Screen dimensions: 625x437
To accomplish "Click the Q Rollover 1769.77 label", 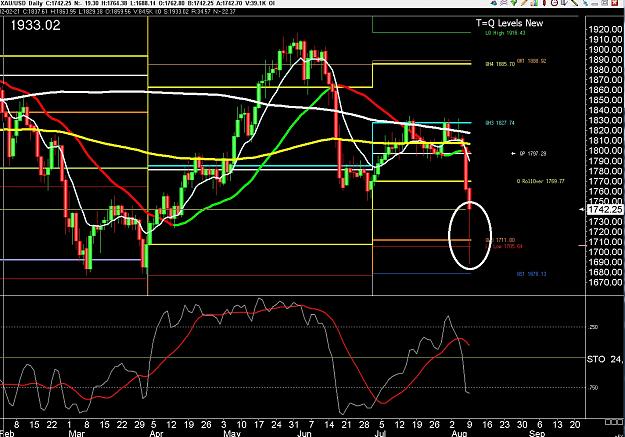I will (540, 181).
